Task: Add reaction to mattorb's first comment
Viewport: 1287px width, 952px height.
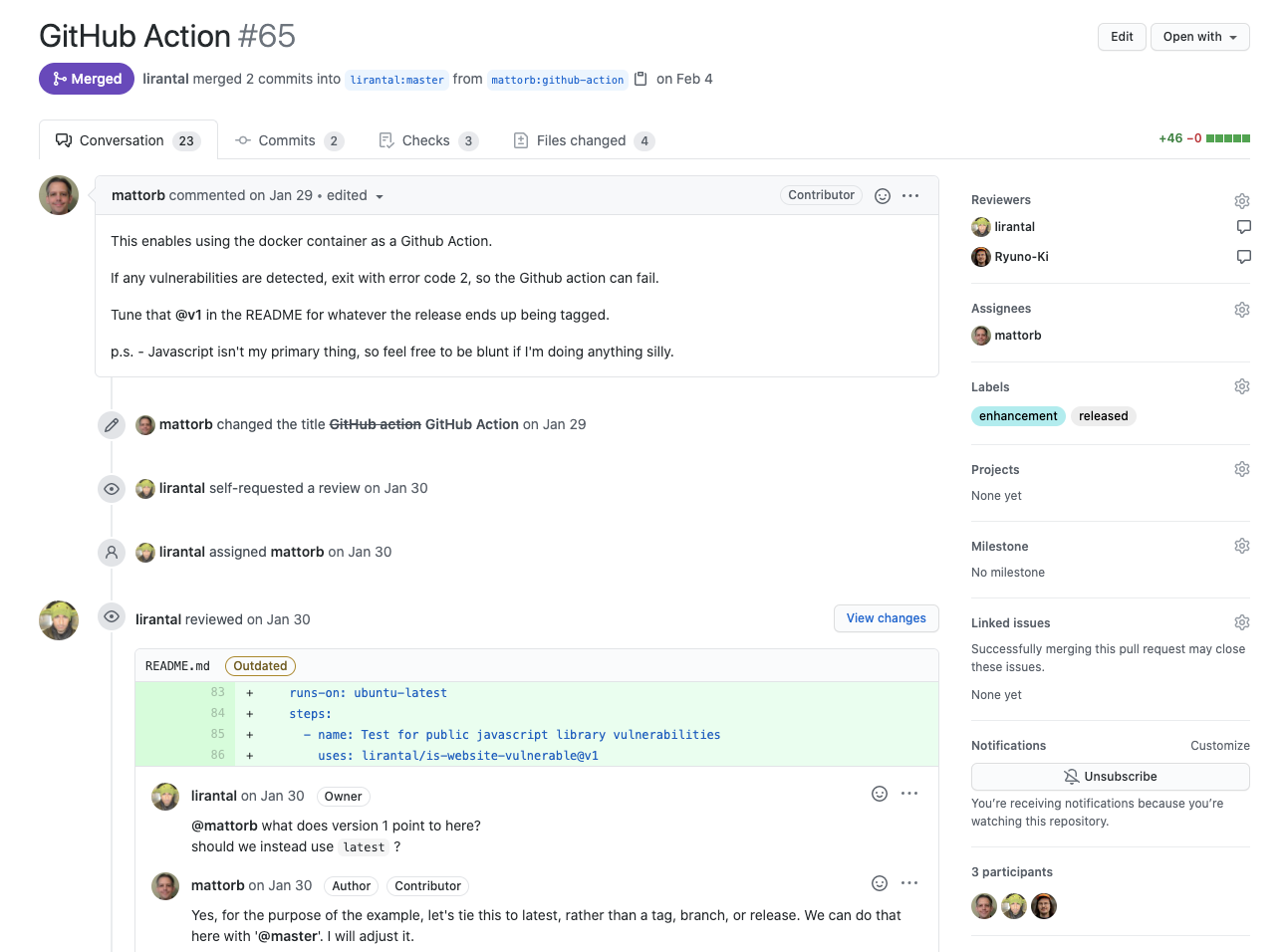Action: pyautogui.click(x=882, y=196)
